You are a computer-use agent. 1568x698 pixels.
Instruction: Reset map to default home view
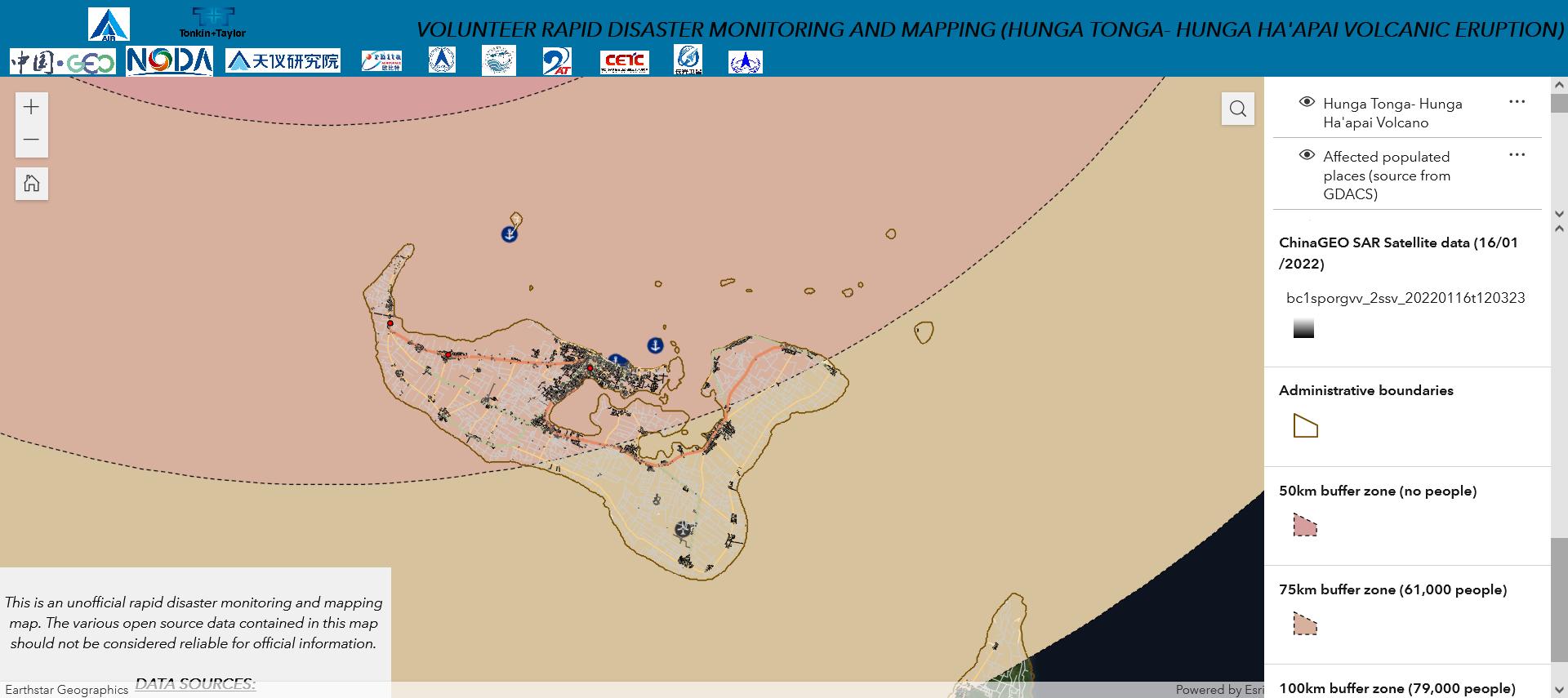pos(32,184)
